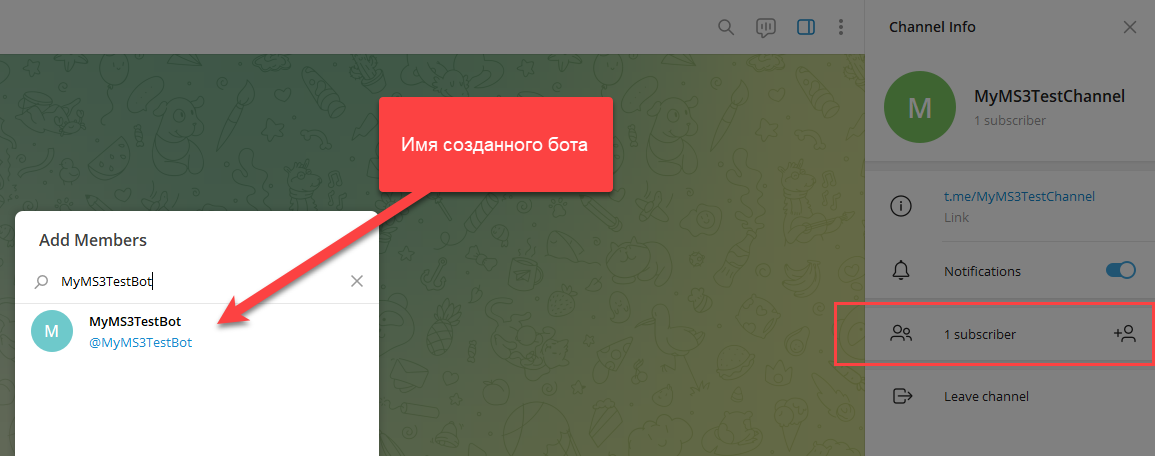Click the Channel Info heading
Image resolution: width=1155 pixels, height=456 pixels.
click(x=932, y=27)
